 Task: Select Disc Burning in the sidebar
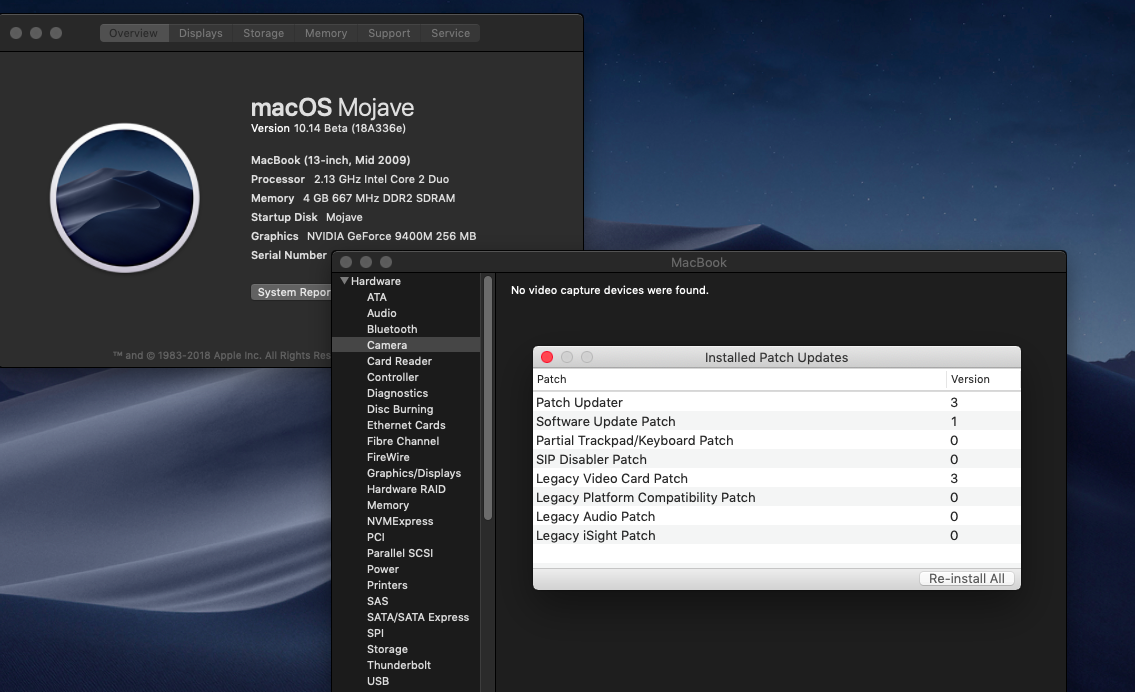pos(400,409)
